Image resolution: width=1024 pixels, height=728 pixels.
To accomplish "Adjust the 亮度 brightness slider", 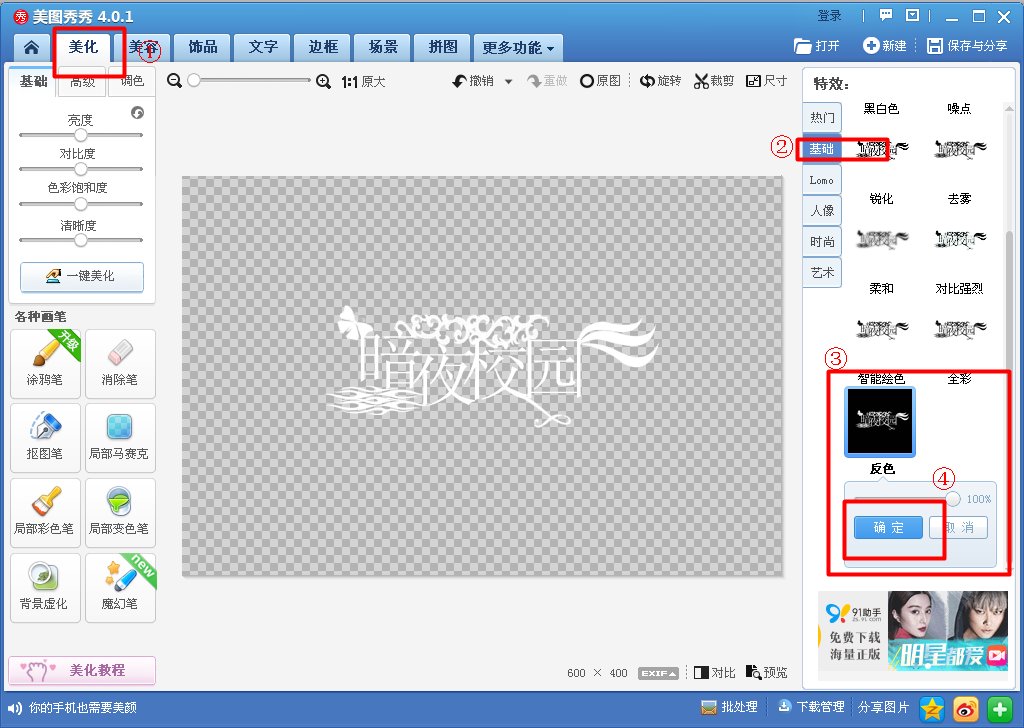I will click(x=80, y=134).
